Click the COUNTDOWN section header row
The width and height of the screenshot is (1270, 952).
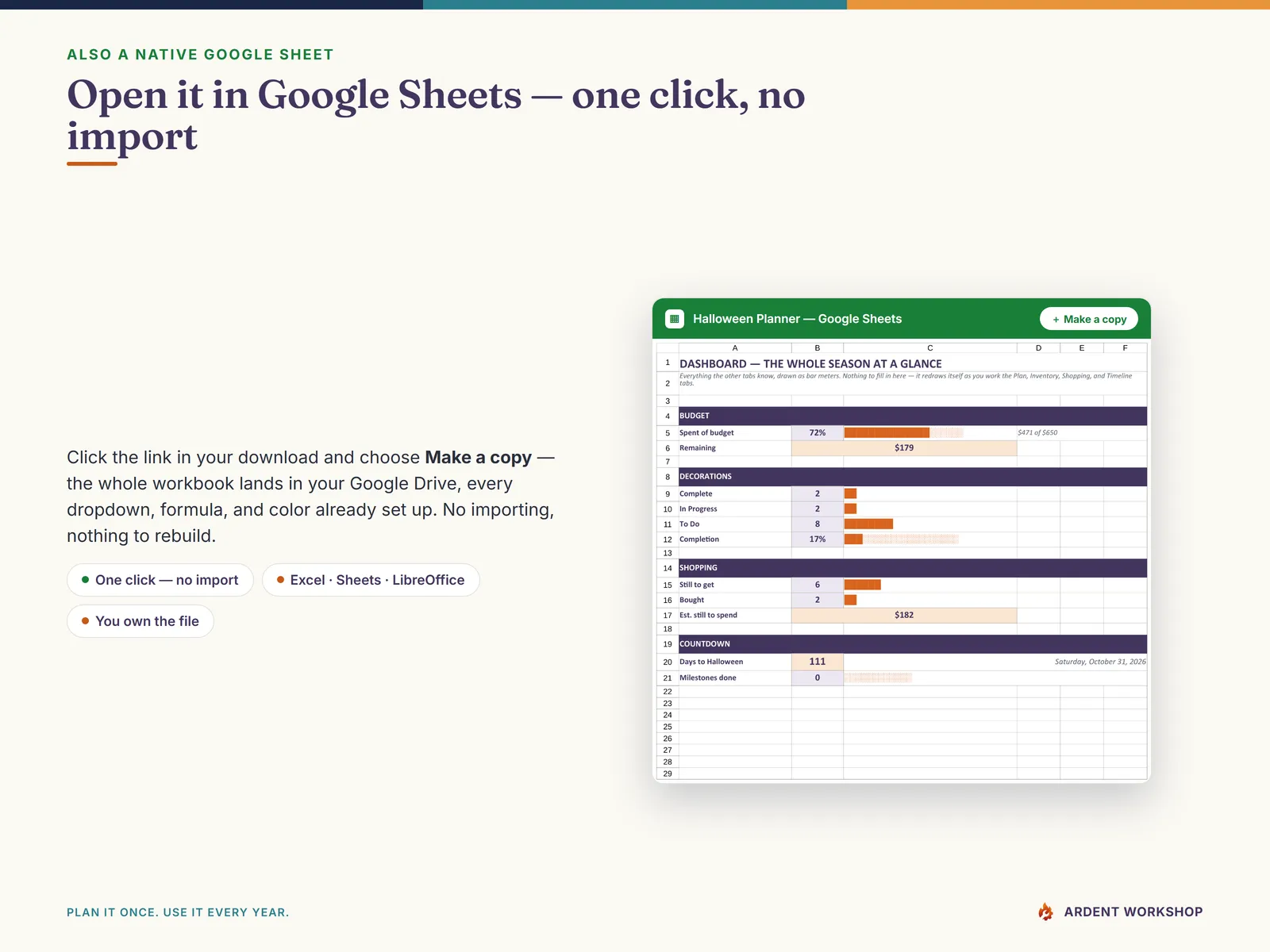coord(913,644)
